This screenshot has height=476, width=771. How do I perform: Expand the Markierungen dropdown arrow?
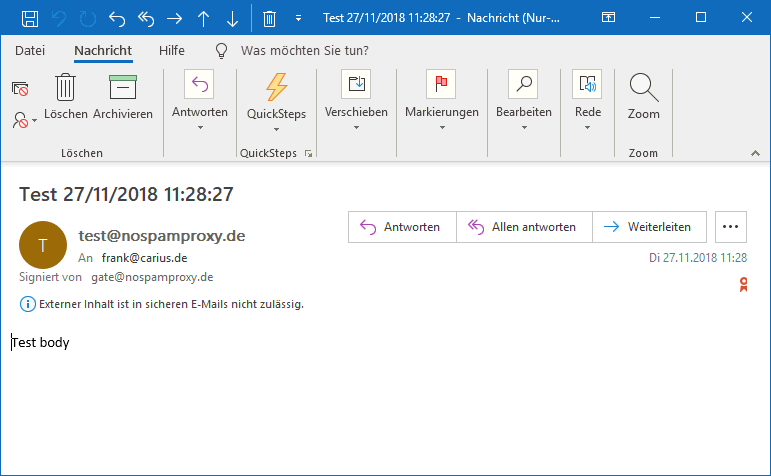point(442,127)
